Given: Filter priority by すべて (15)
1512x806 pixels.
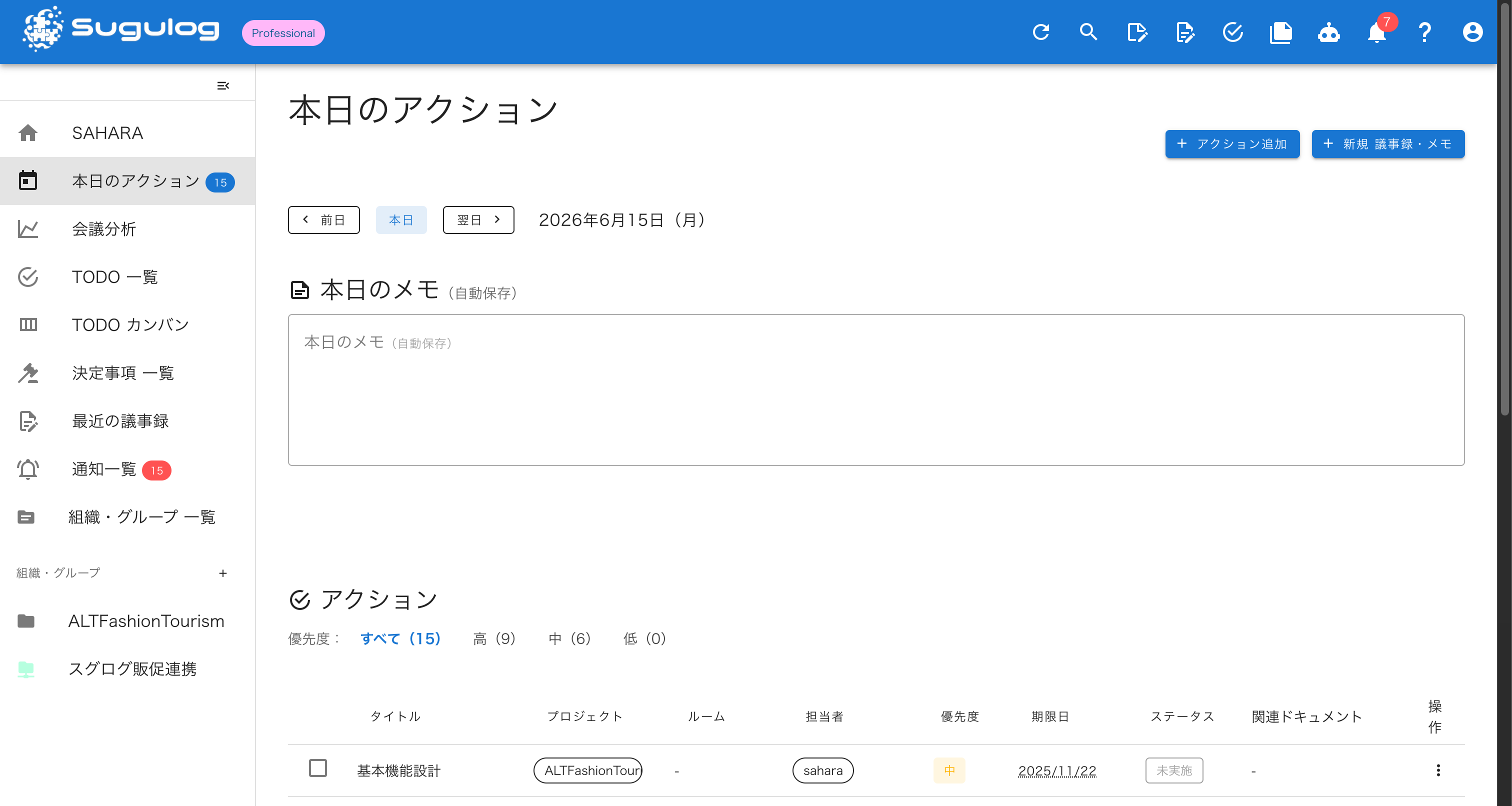Looking at the screenshot, I should click(400, 638).
